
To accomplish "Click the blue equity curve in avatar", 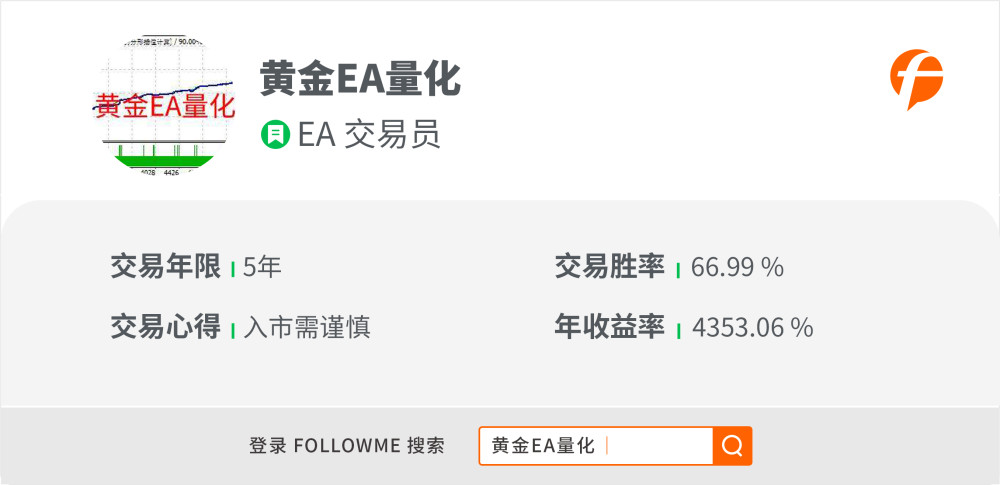I will click(x=163, y=96).
